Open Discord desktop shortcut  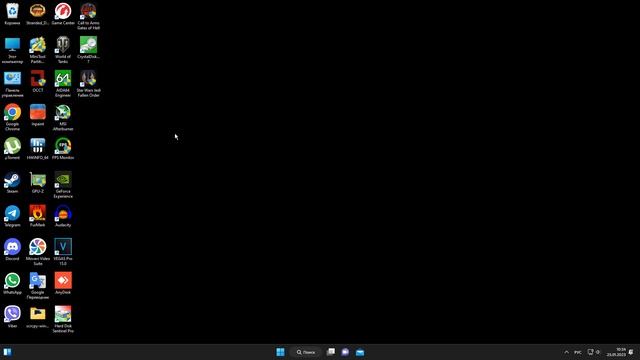coord(12,250)
